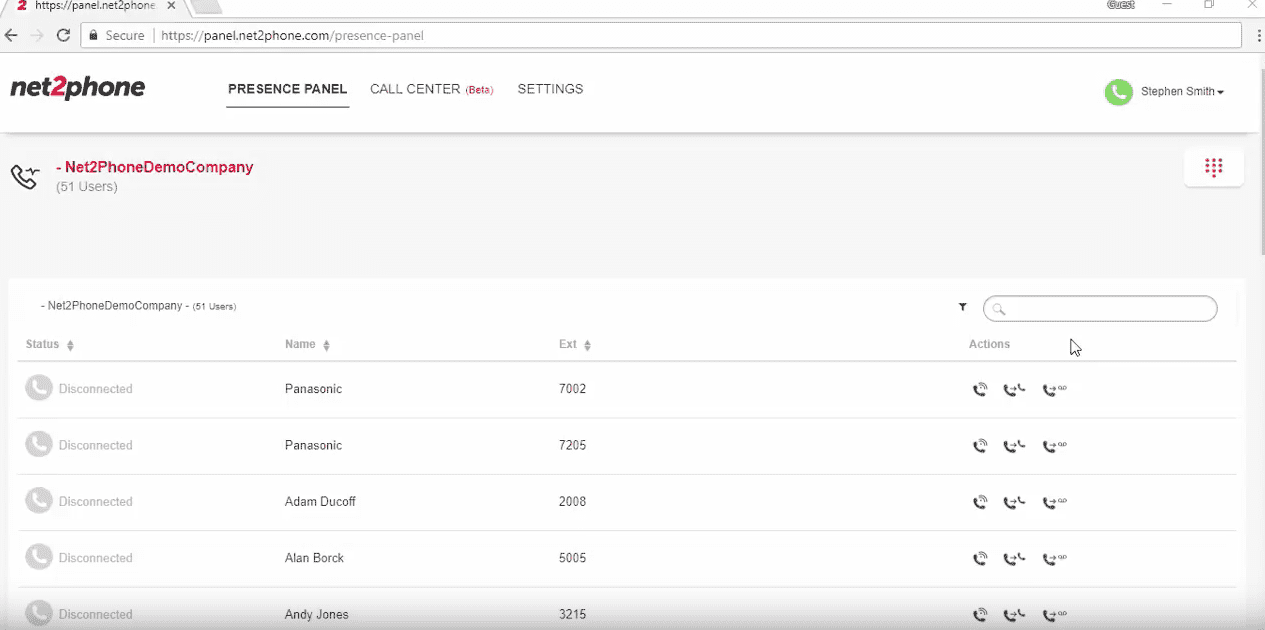Click transfer call icon for extension 7205

tap(1014, 446)
